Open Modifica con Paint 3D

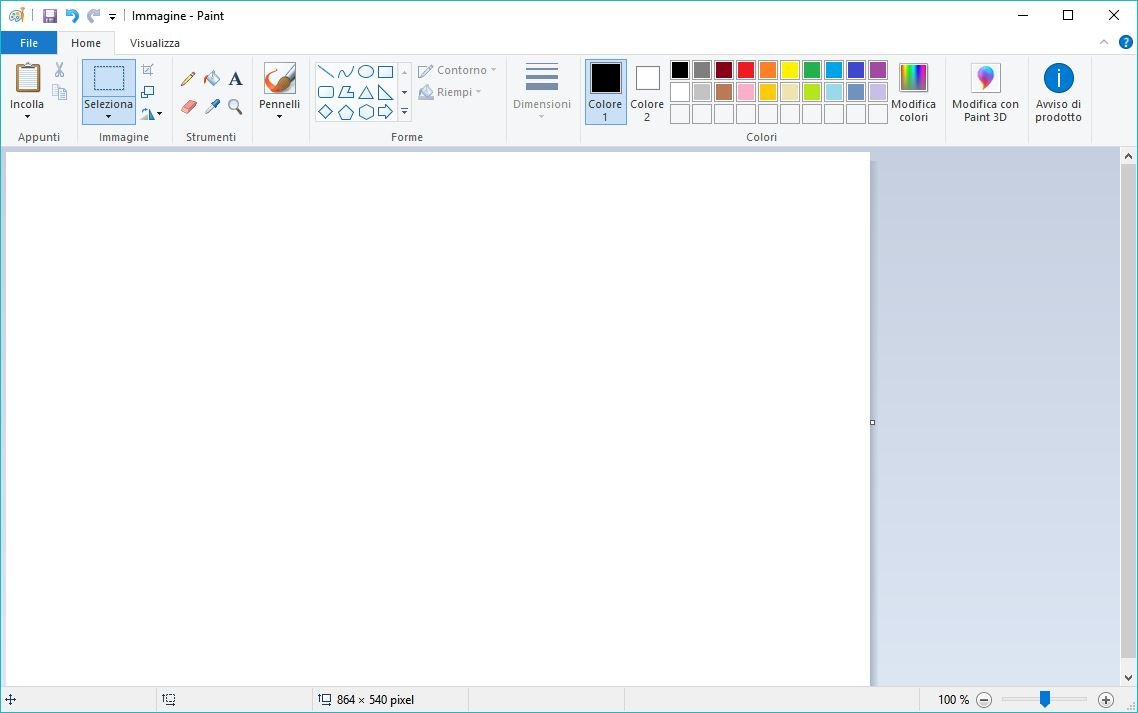point(985,92)
